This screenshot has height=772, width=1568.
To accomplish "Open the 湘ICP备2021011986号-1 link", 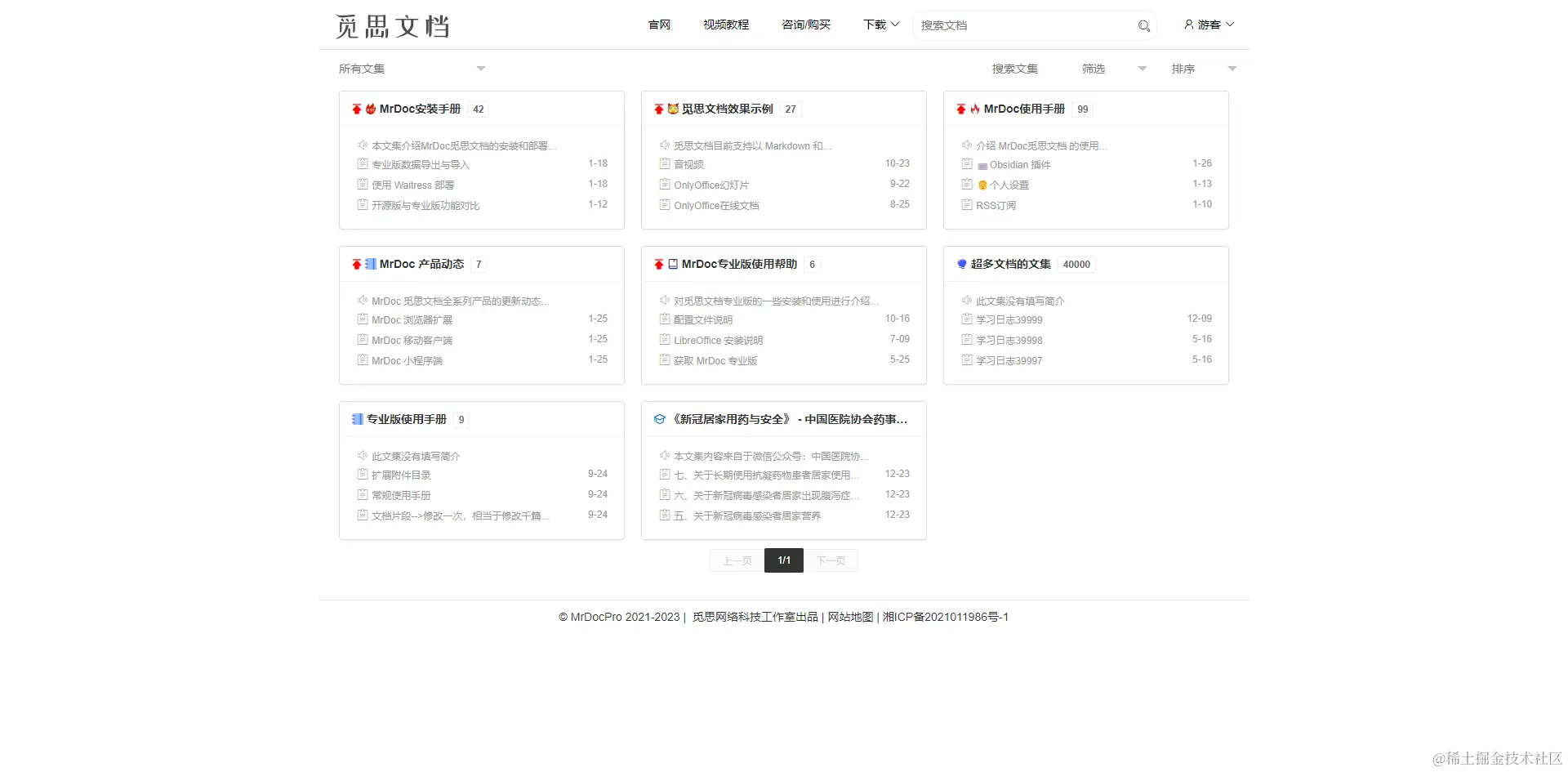I will coord(946,617).
